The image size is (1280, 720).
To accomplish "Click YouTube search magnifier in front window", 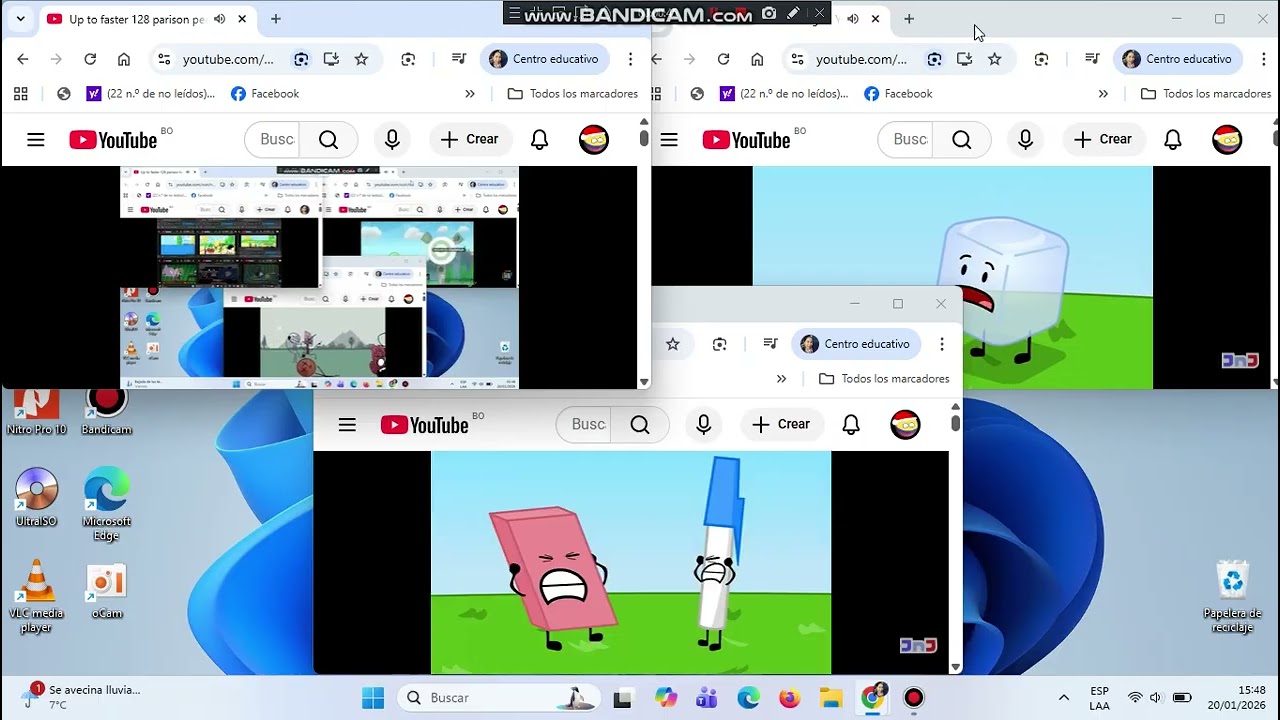I will point(640,425).
